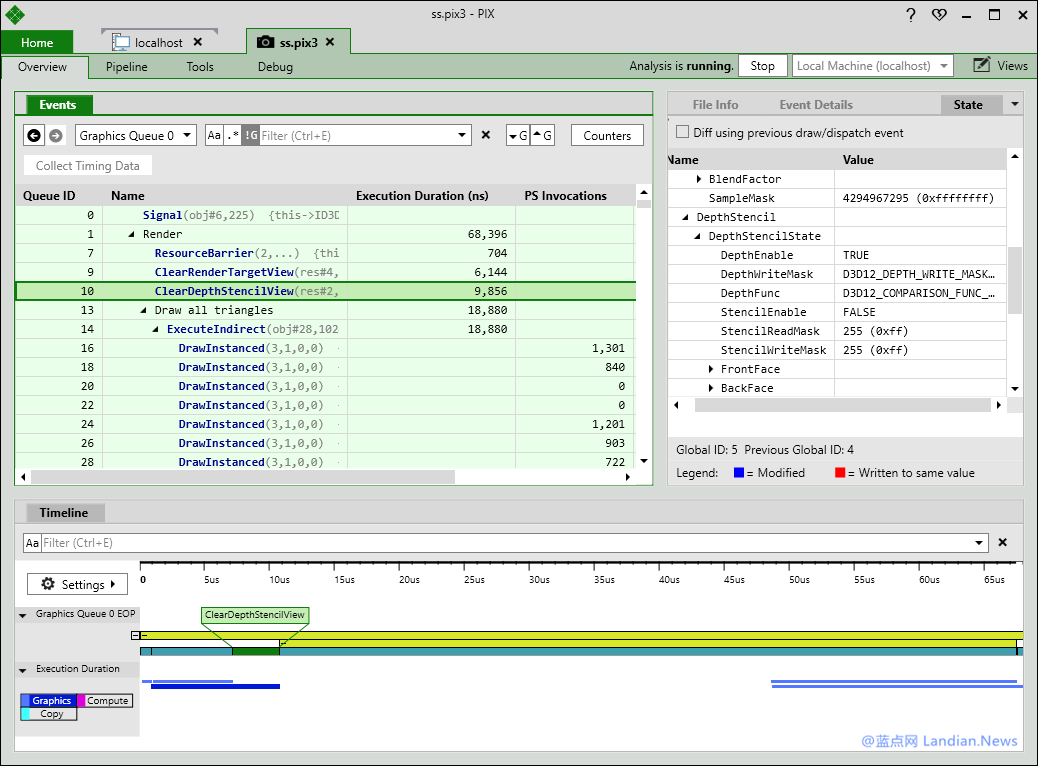Open the help question mark icon
The width and height of the screenshot is (1038, 766).
pyautogui.click(x=911, y=15)
